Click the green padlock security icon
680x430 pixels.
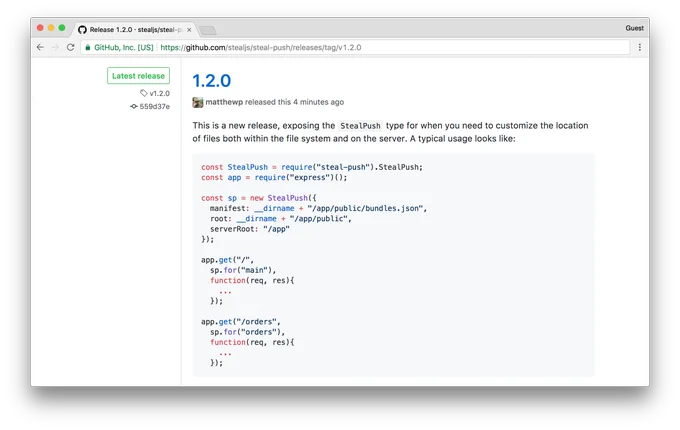[x=88, y=48]
